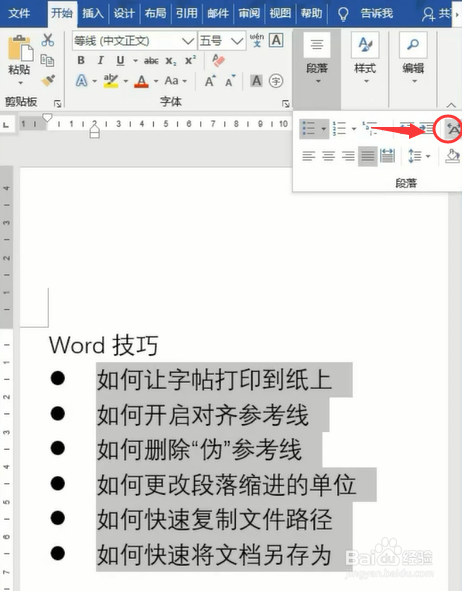Toggle character shading A icon

click(256, 81)
